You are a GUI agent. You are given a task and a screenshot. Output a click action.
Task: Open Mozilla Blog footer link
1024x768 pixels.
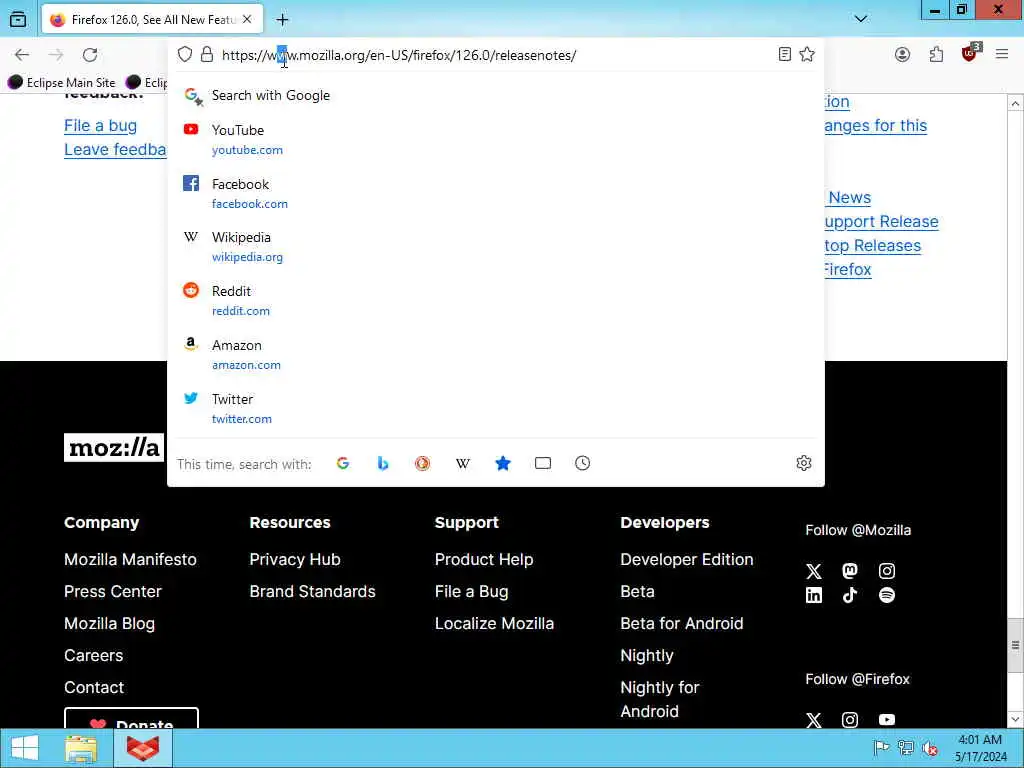(109, 623)
